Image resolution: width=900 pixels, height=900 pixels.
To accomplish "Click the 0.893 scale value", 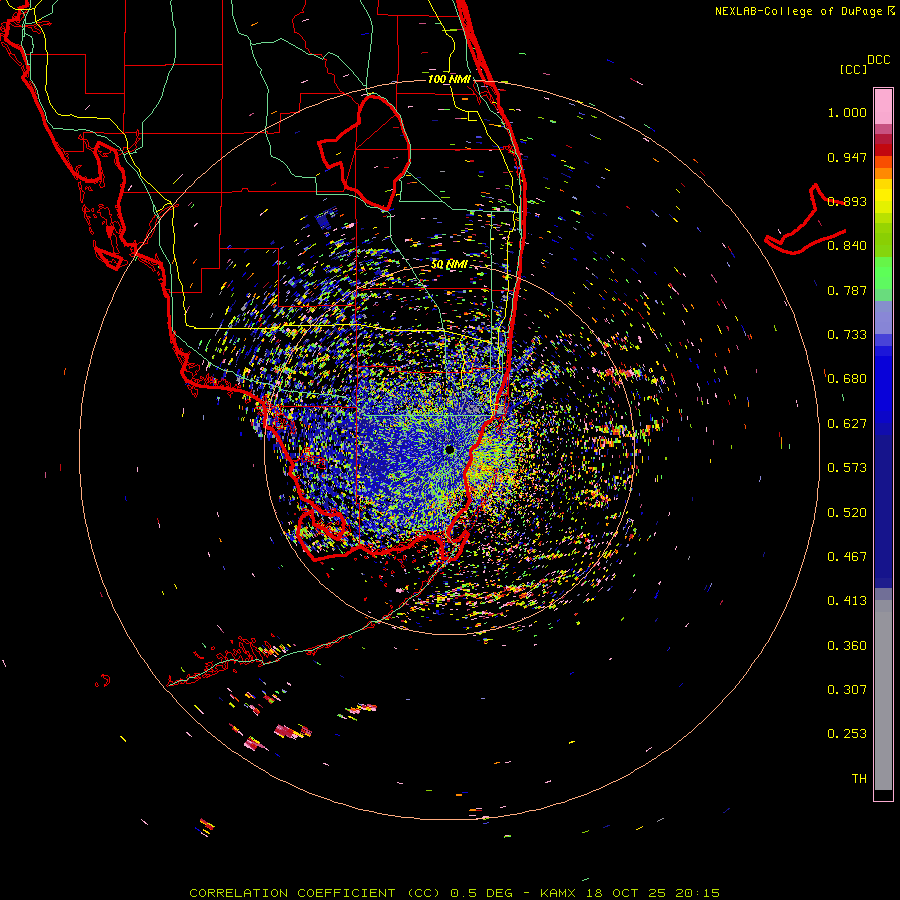I will click(x=847, y=201).
